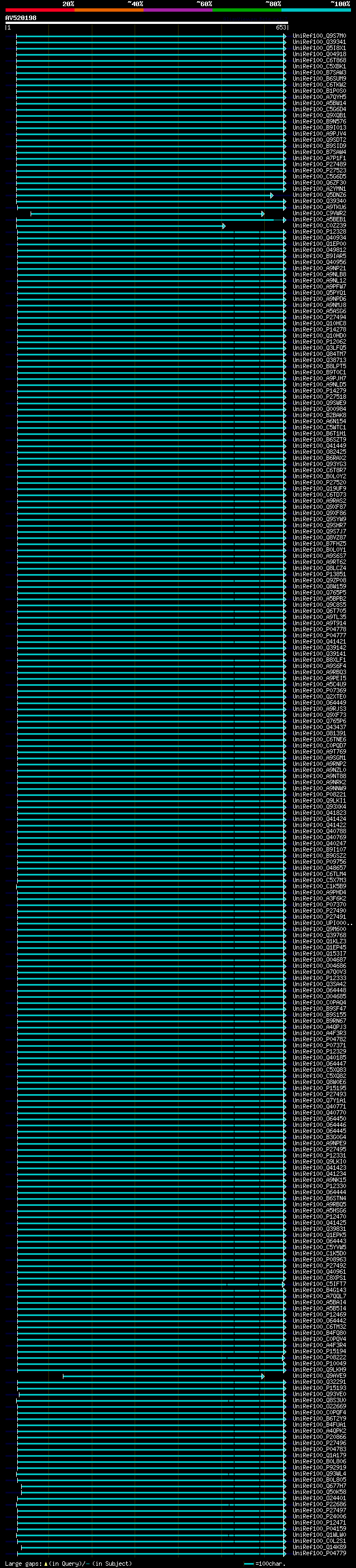Click the 653 end-position label on the ruler

281,27
